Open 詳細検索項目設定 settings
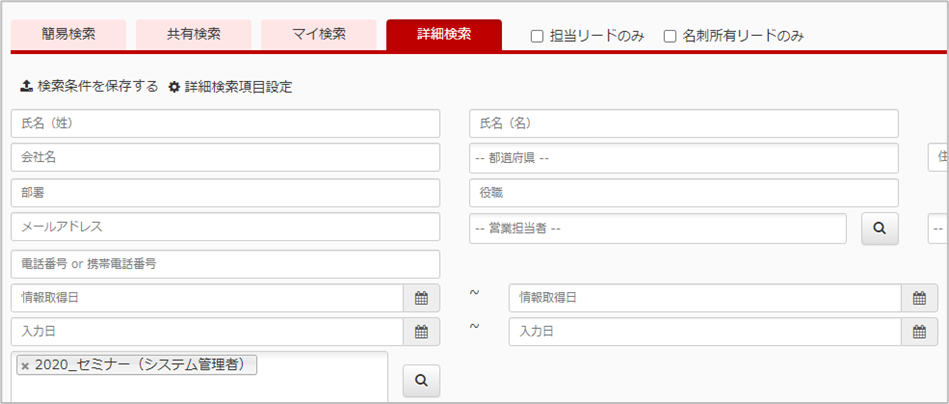 click(238, 87)
